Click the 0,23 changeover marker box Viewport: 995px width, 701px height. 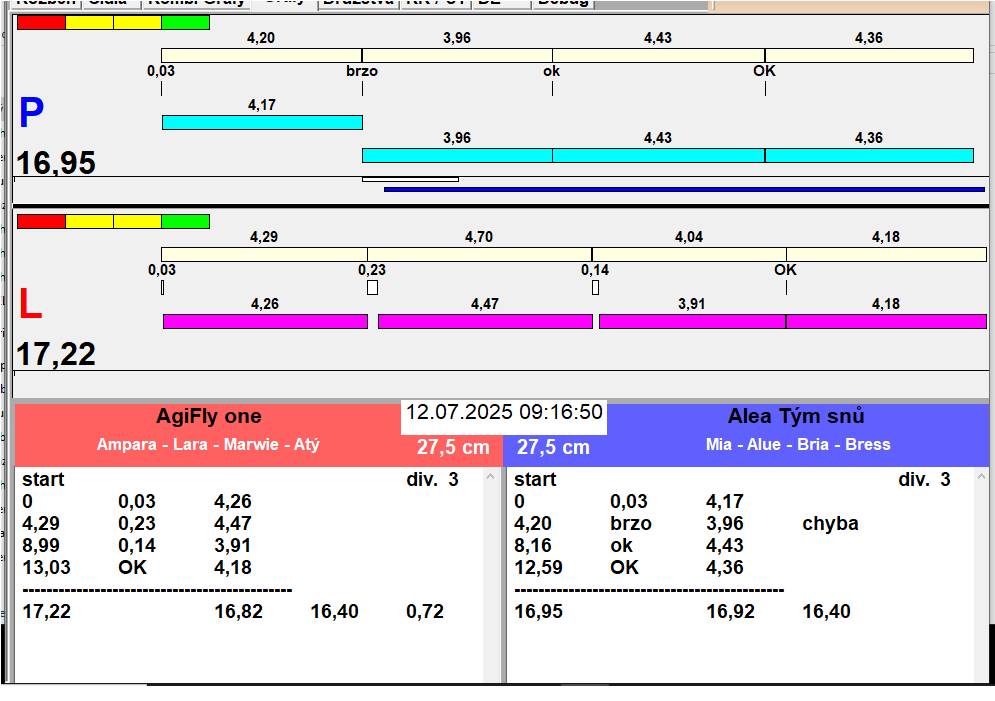click(372, 288)
